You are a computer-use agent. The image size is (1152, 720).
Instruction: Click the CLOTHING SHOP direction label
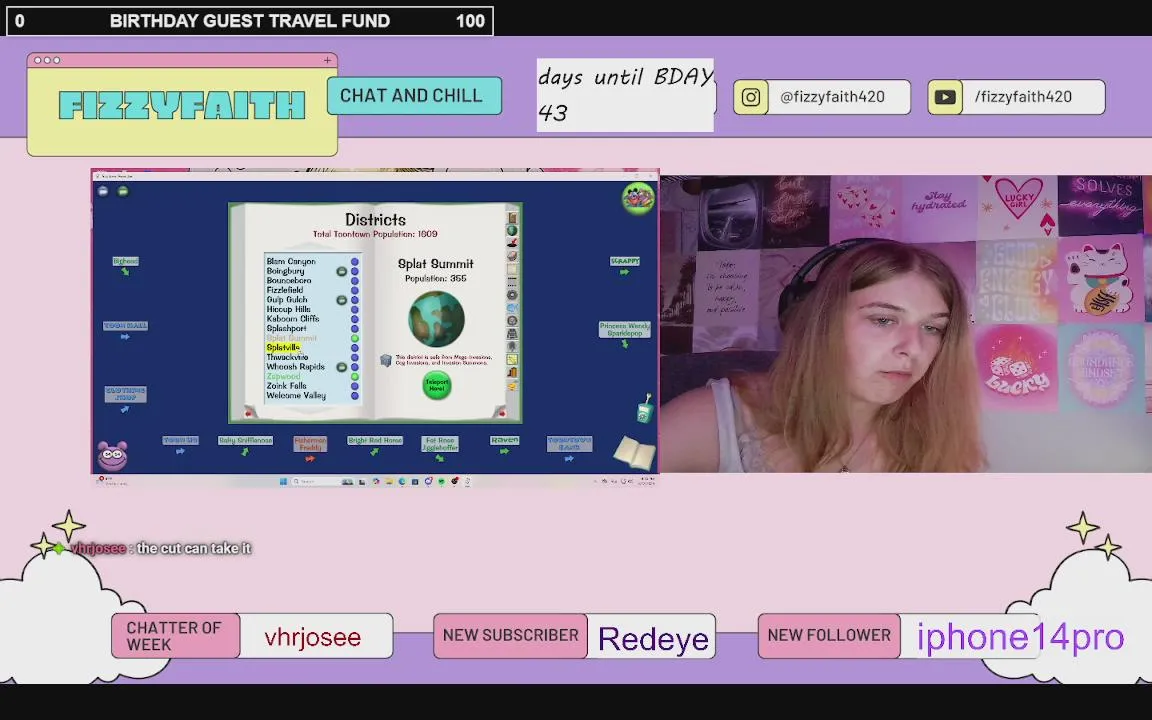(x=126, y=394)
